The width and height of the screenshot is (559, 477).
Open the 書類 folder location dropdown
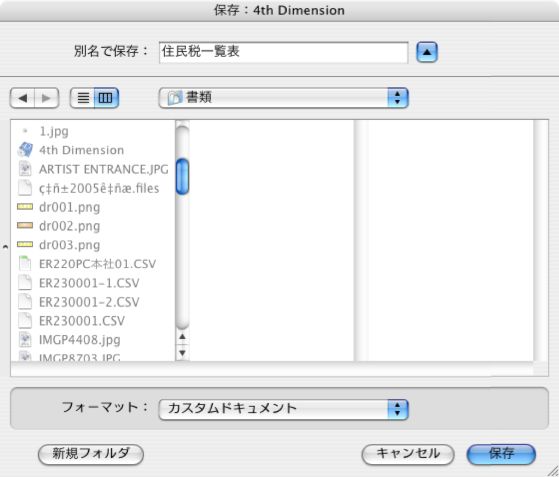tap(283, 98)
